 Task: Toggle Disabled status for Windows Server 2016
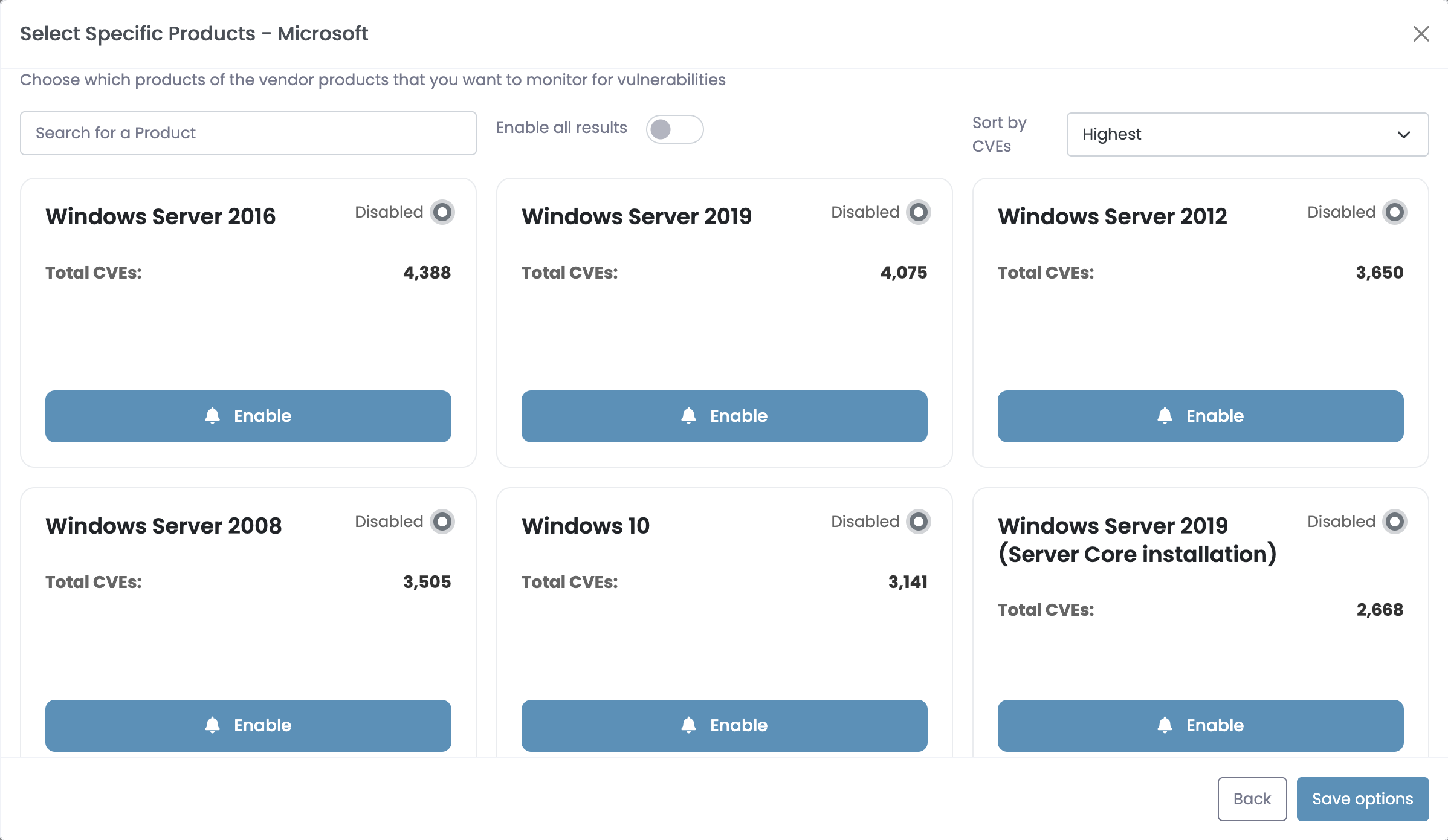click(442, 212)
